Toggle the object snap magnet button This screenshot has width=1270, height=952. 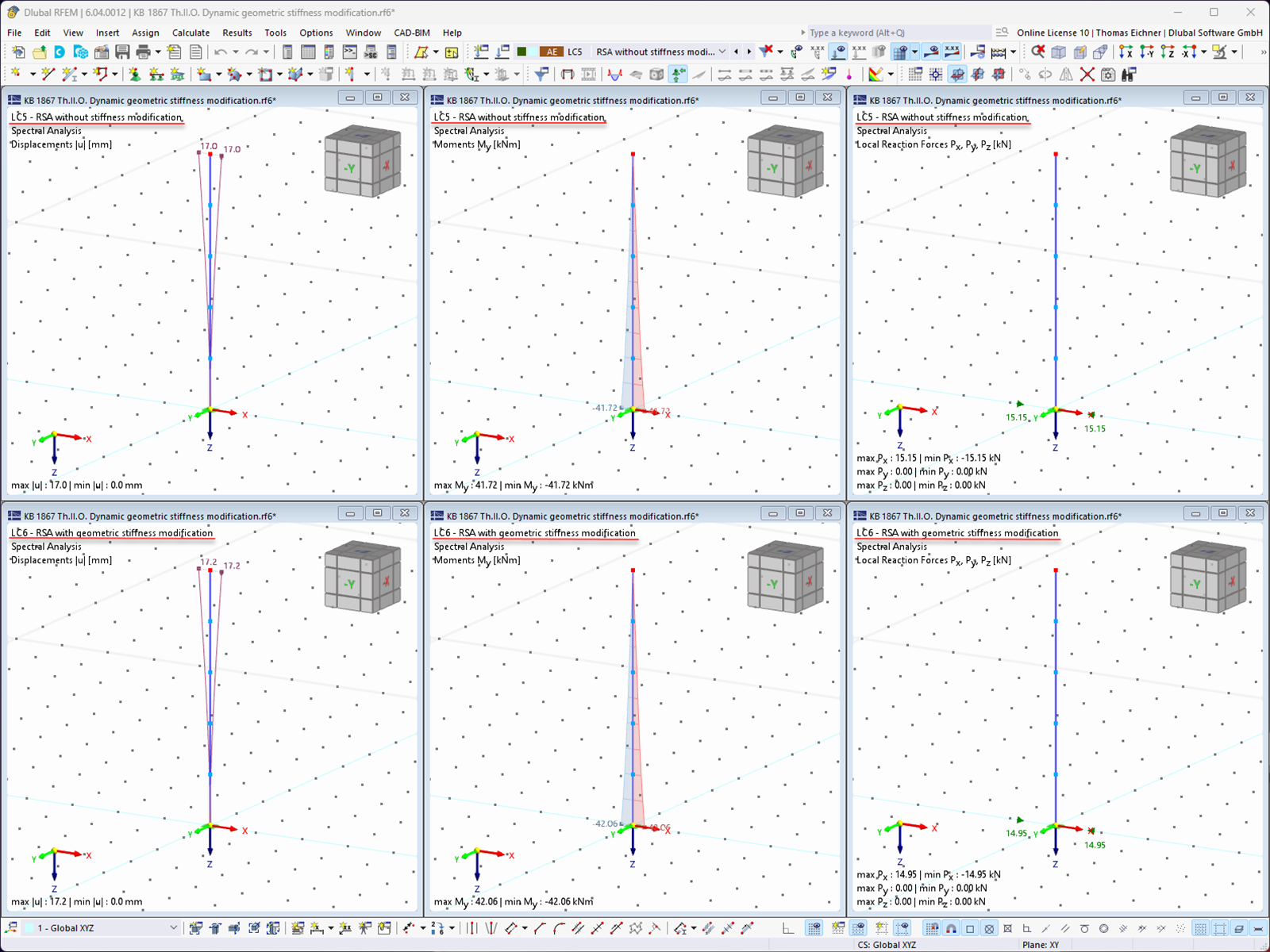point(951,928)
